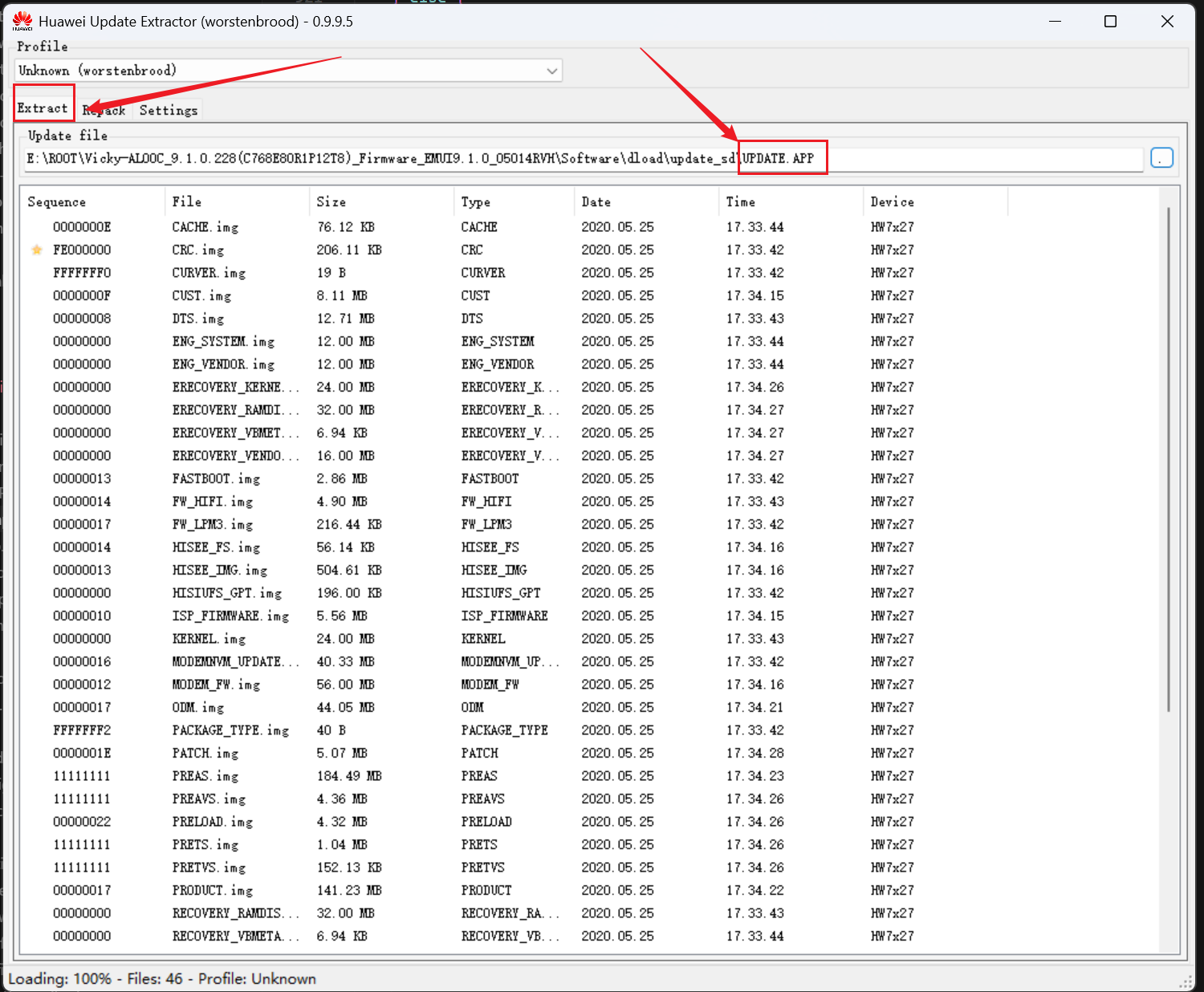The height and width of the screenshot is (992, 1204).
Task: Click the browse button for update file
Action: (1161, 158)
